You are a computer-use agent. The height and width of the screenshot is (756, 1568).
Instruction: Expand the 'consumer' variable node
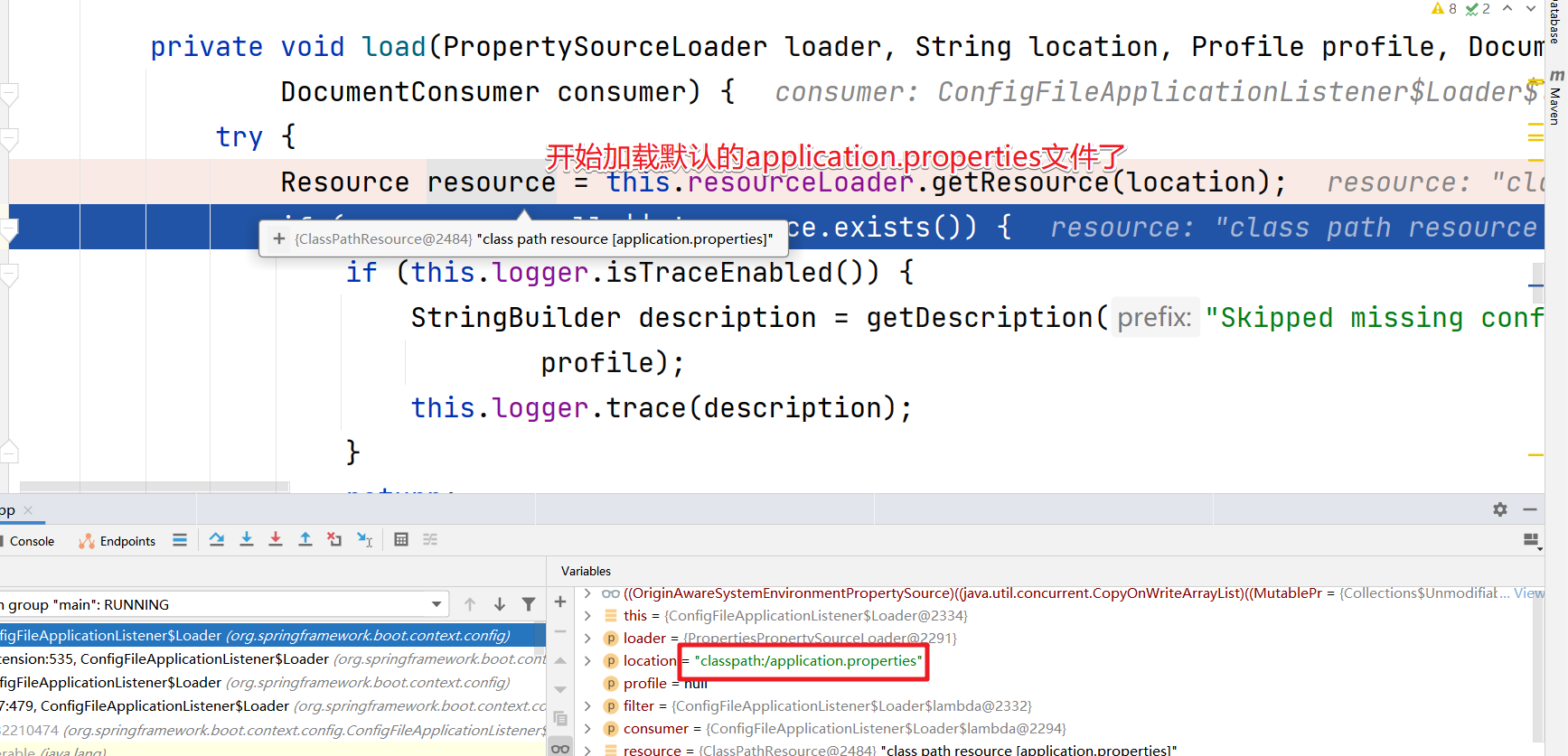pyautogui.click(x=587, y=729)
